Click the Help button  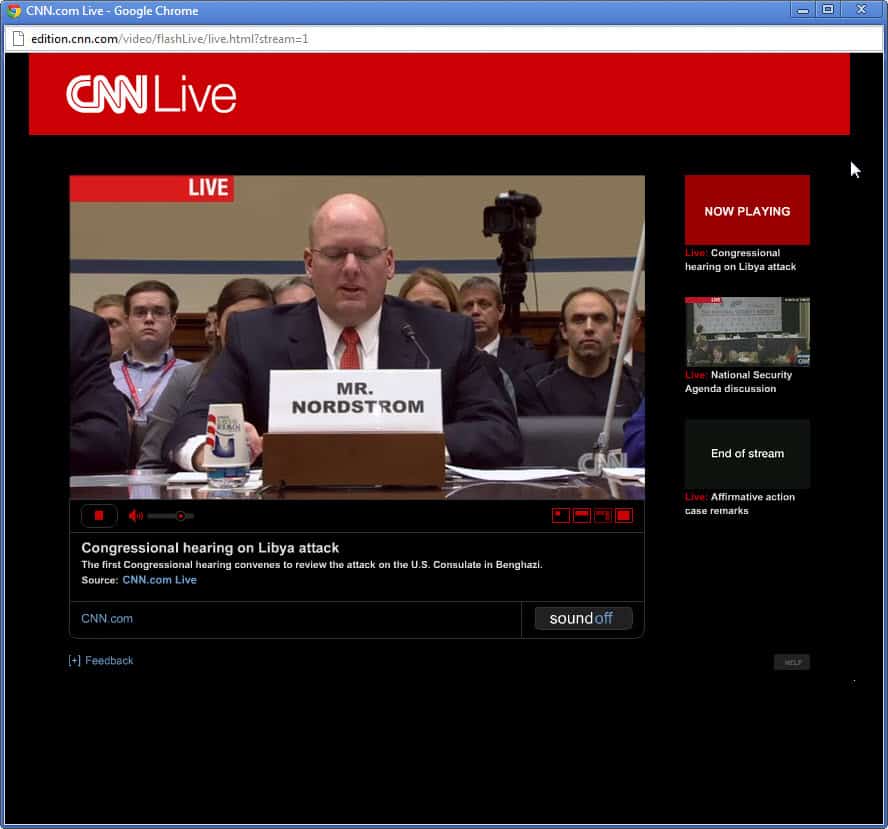coord(792,662)
